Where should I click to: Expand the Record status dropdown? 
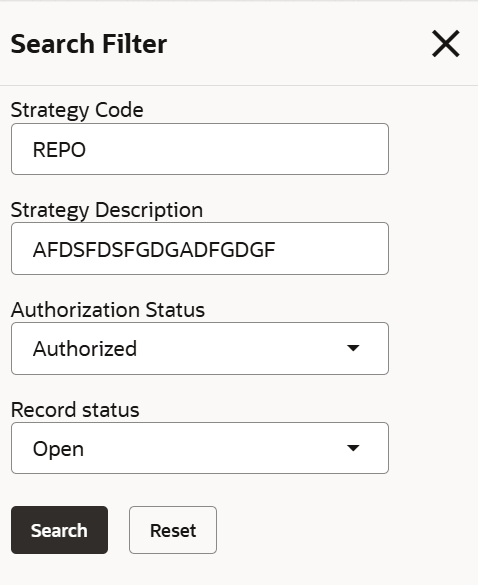click(200, 448)
